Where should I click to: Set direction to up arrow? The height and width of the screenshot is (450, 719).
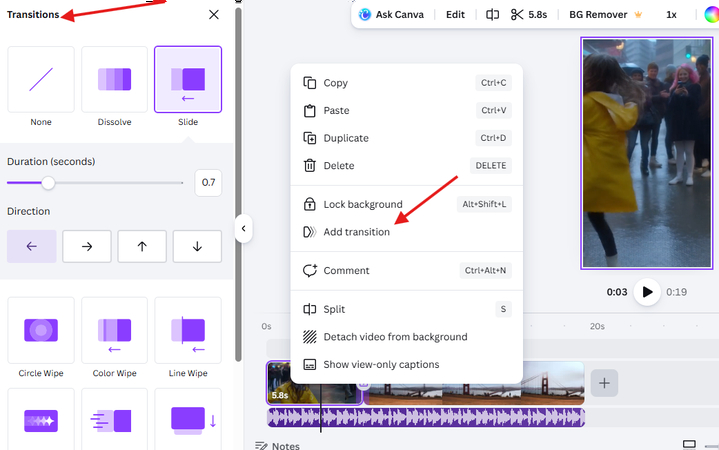tap(142, 247)
